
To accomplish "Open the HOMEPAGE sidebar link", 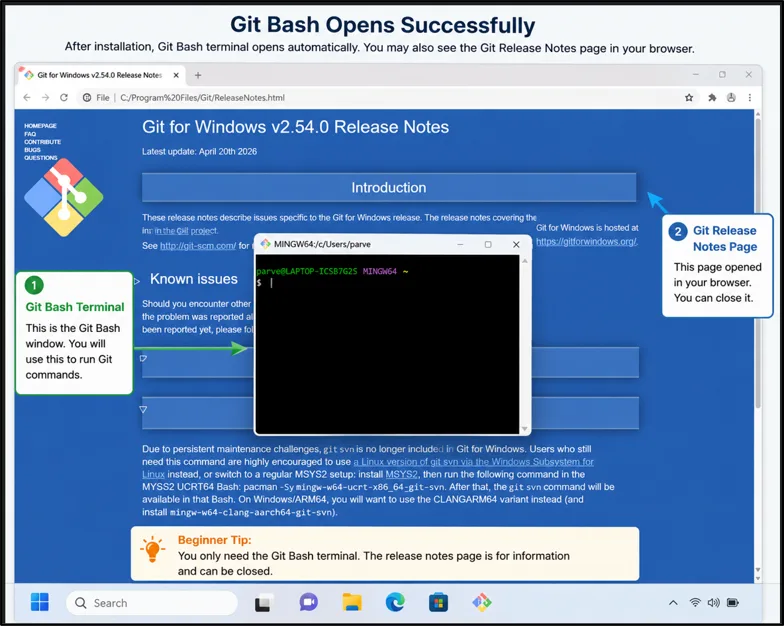I will [40, 126].
